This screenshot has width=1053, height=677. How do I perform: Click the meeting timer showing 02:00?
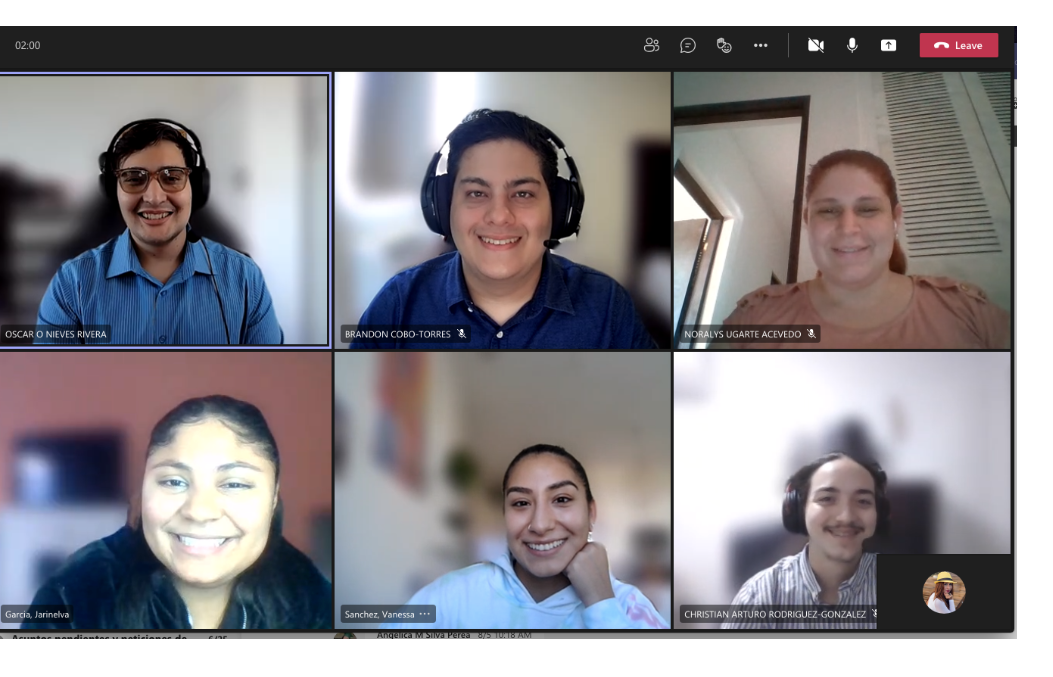click(28, 45)
